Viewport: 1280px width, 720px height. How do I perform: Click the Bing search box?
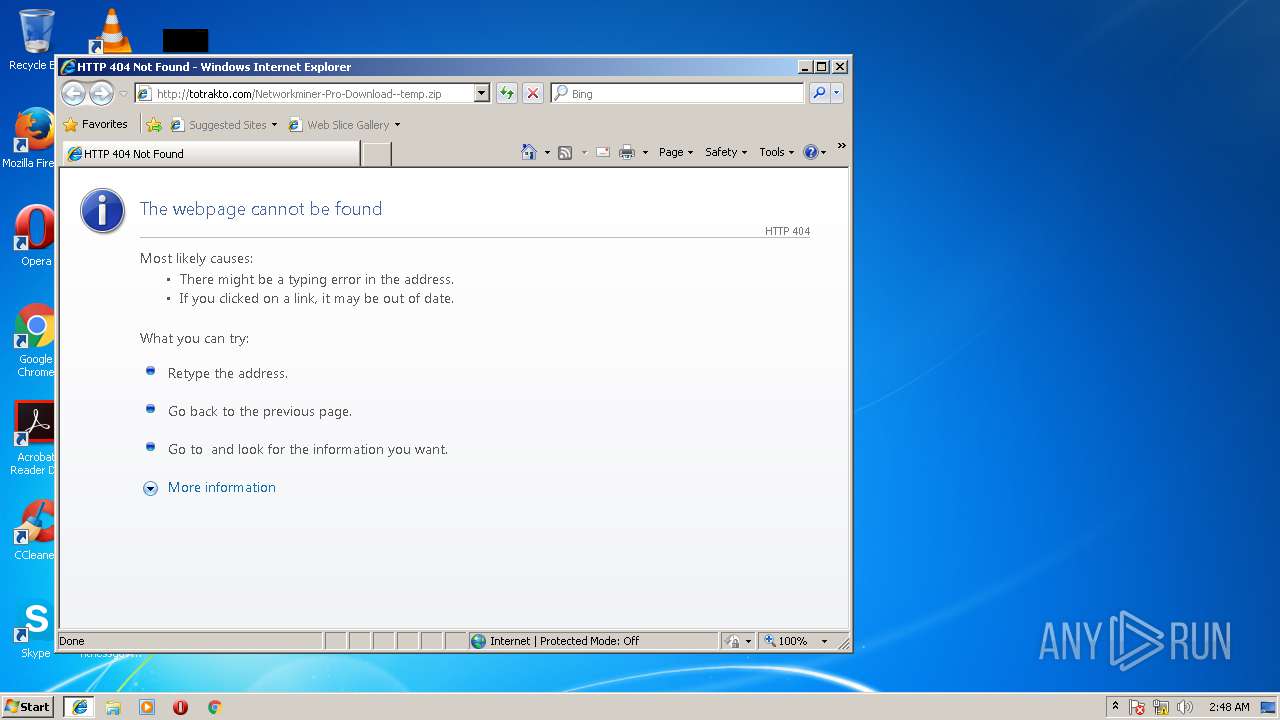coord(677,94)
